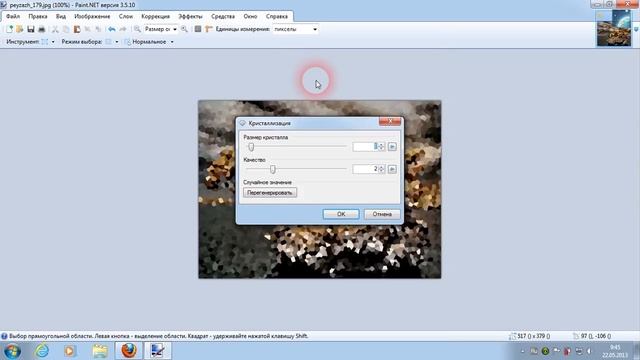Open Windows Media Player from taskbar

pos(70,351)
